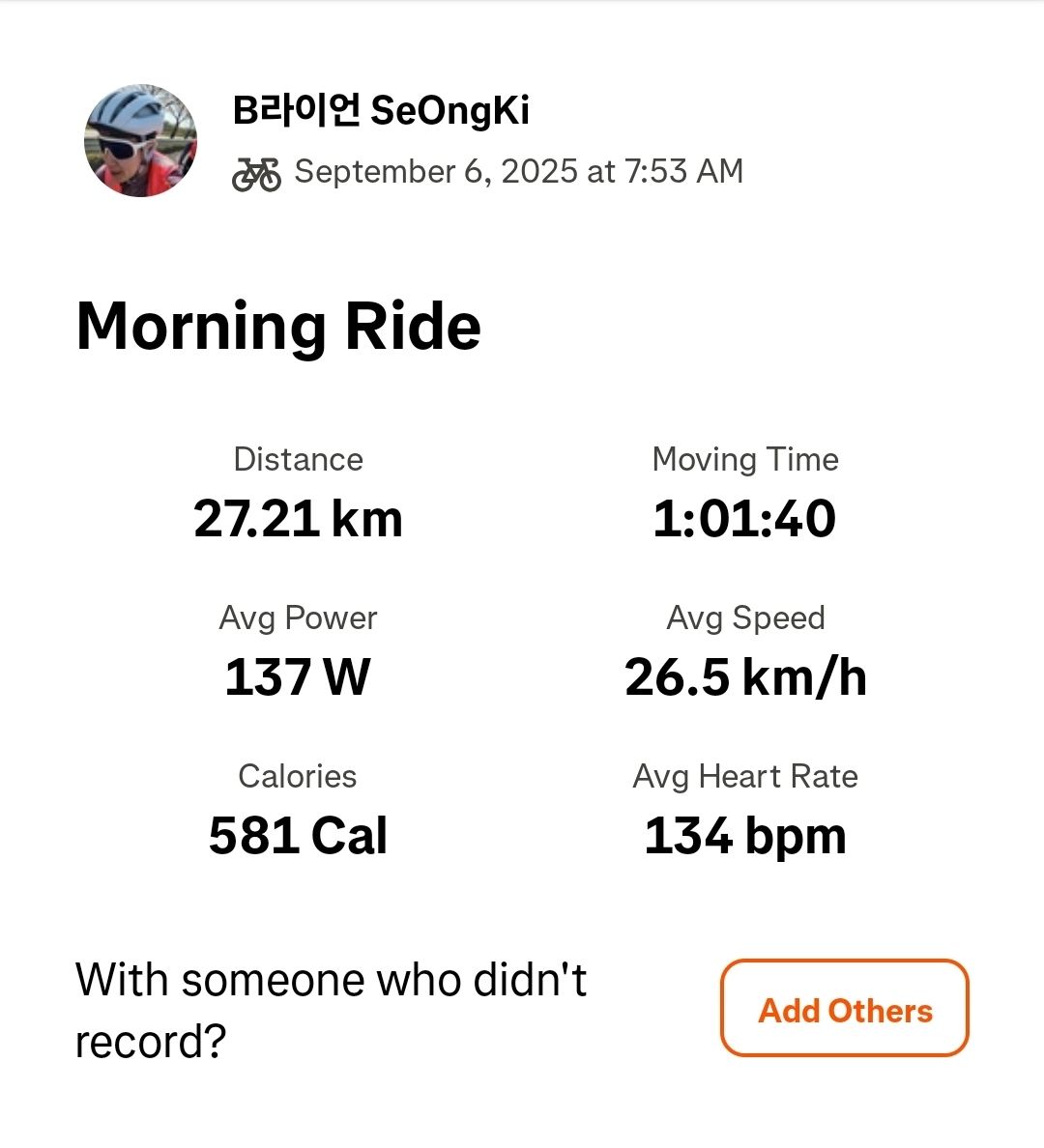The height and width of the screenshot is (1148, 1044).
Task: Click the Avg Speed label
Action: [745, 617]
